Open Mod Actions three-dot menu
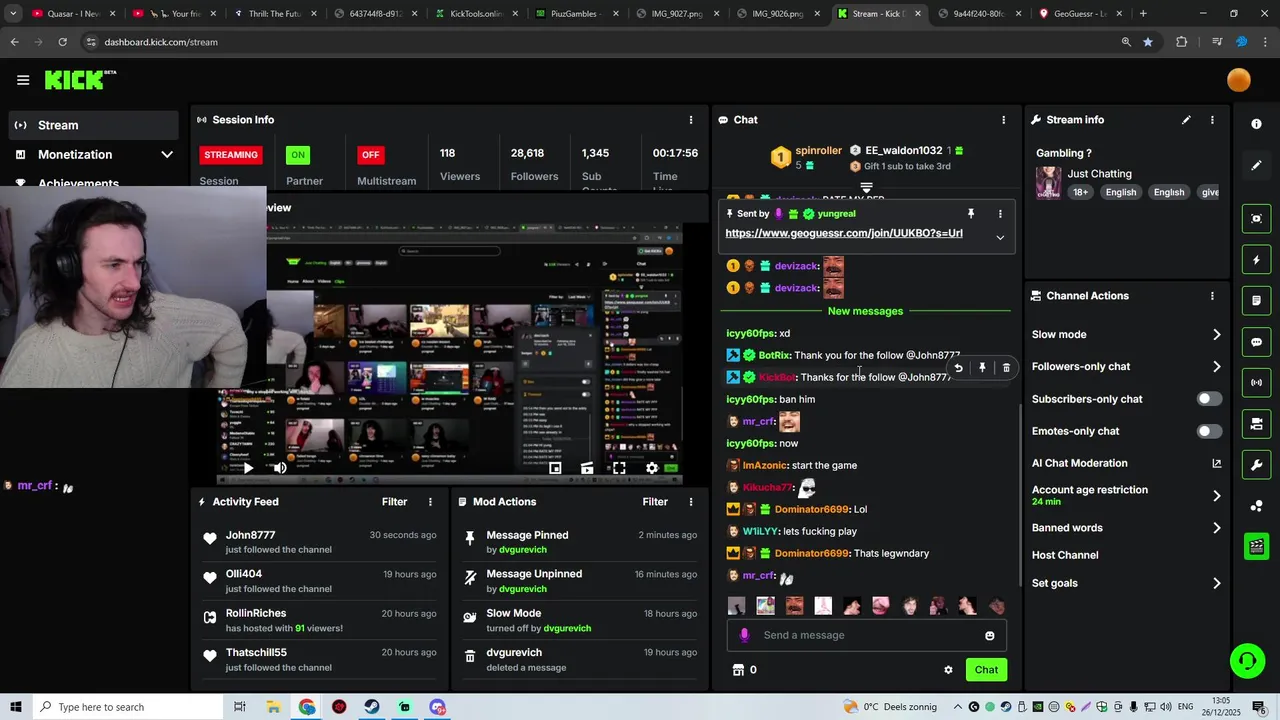 pyautogui.click(x=690, y=502)
